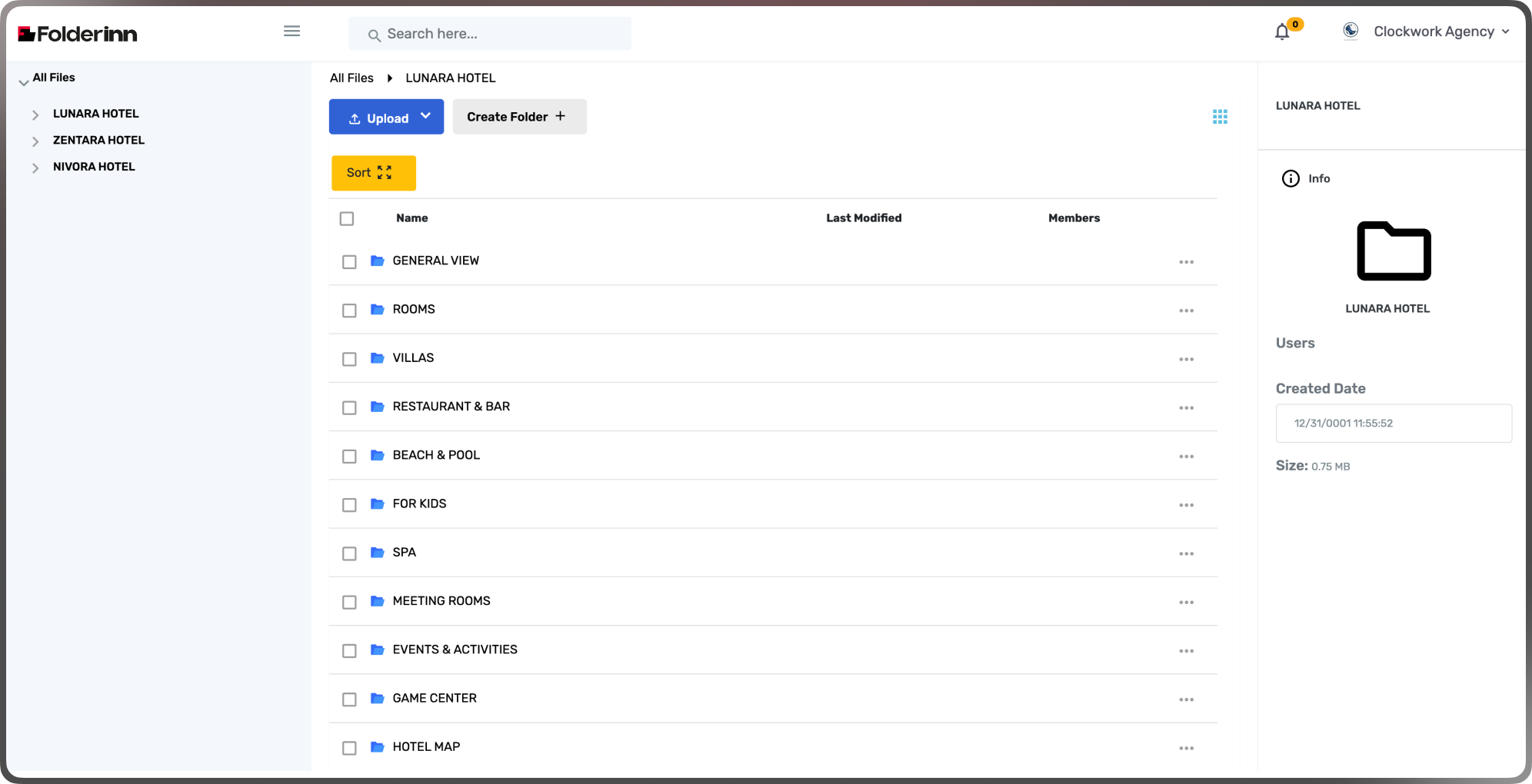The width and height of the screenshot is (1532, 784).
Task: Click the hamburger menu icon
Action: (291, 32)
